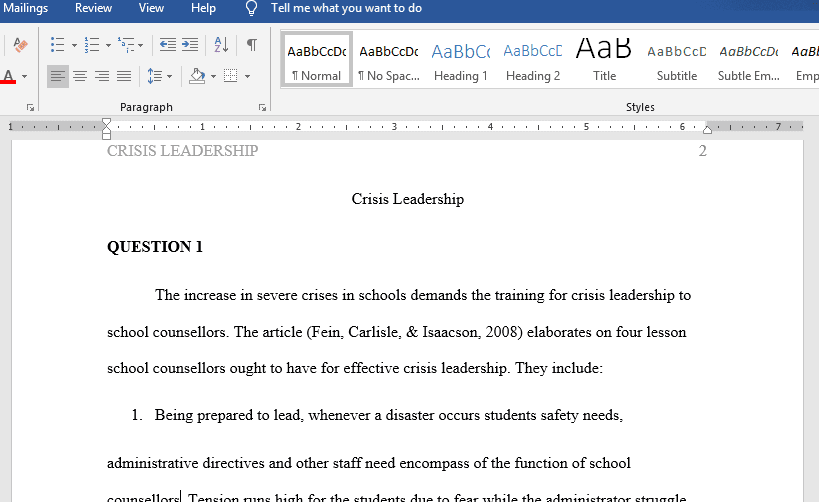Expand the Borders dropdown arrow
Screen dimensions: 819x502
coord(247,77)
